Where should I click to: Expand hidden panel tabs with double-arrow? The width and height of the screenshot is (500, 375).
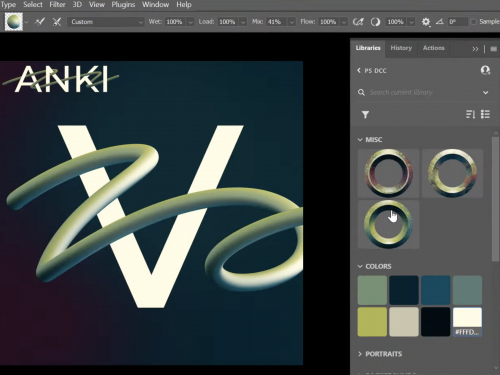475,49
